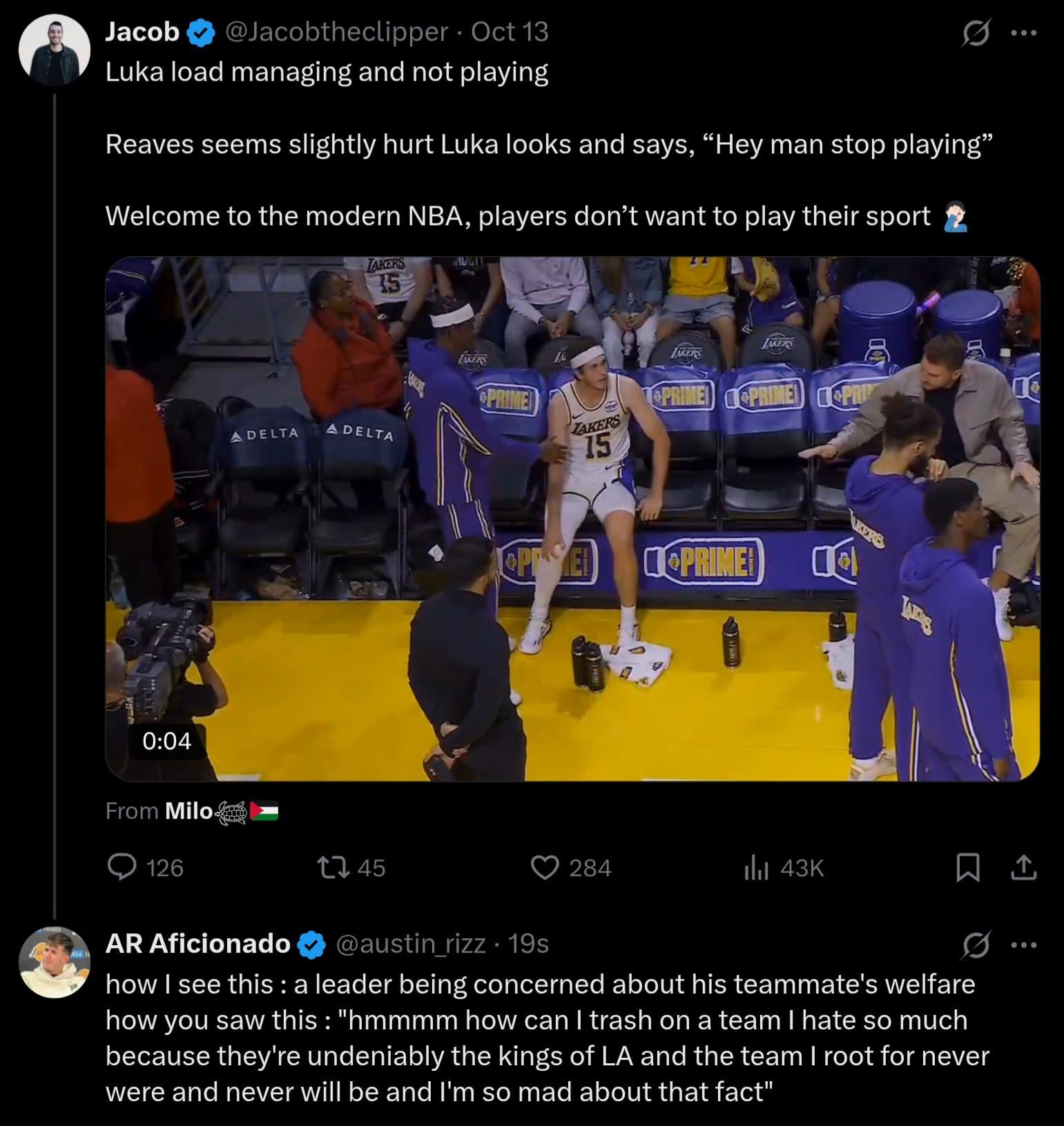This screenshot has width=1064, height=1126.
Task: View analytics showing 43K views
Action: coord(756,867)
